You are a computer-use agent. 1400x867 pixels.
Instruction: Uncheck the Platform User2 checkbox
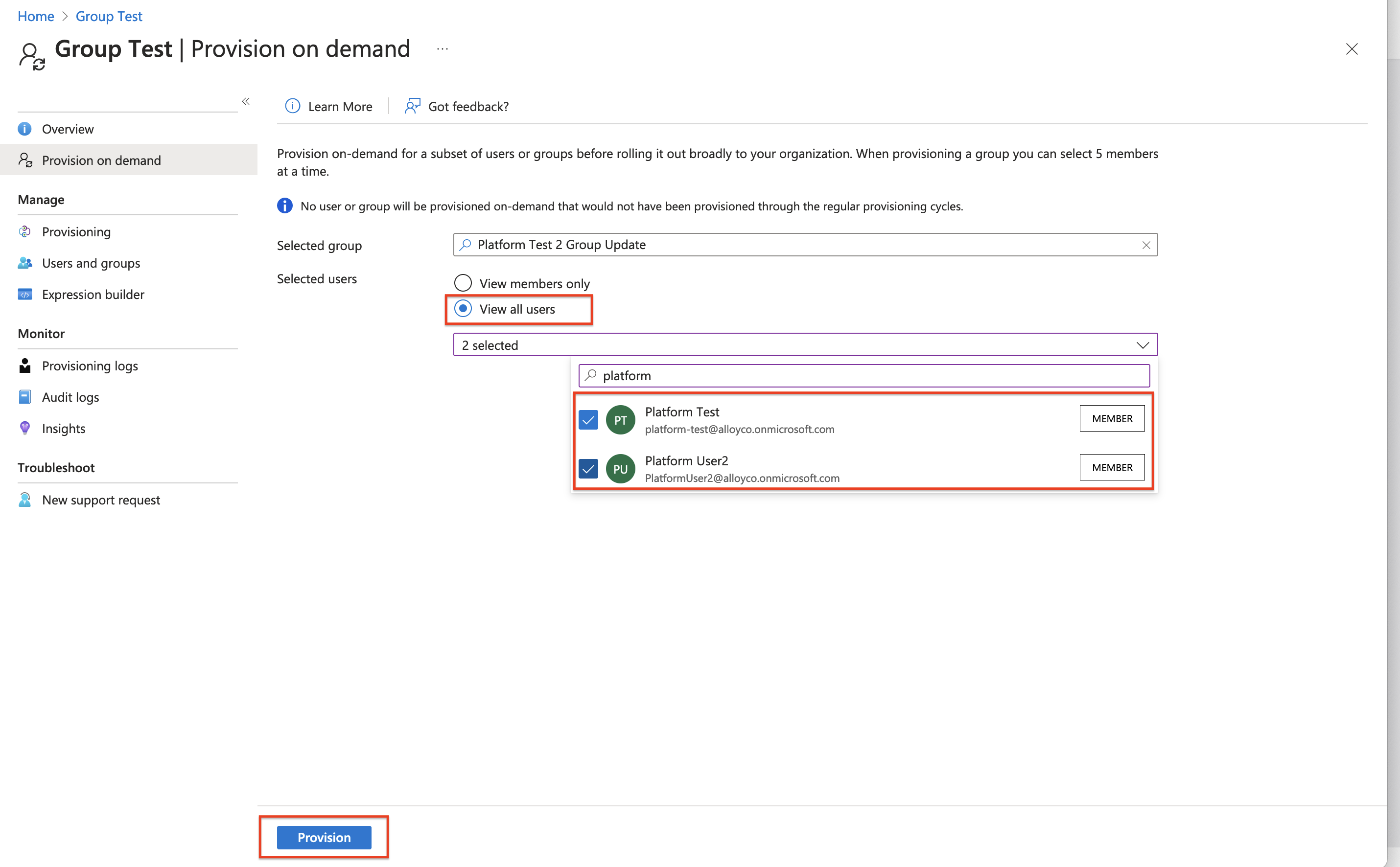click(588, 469)
